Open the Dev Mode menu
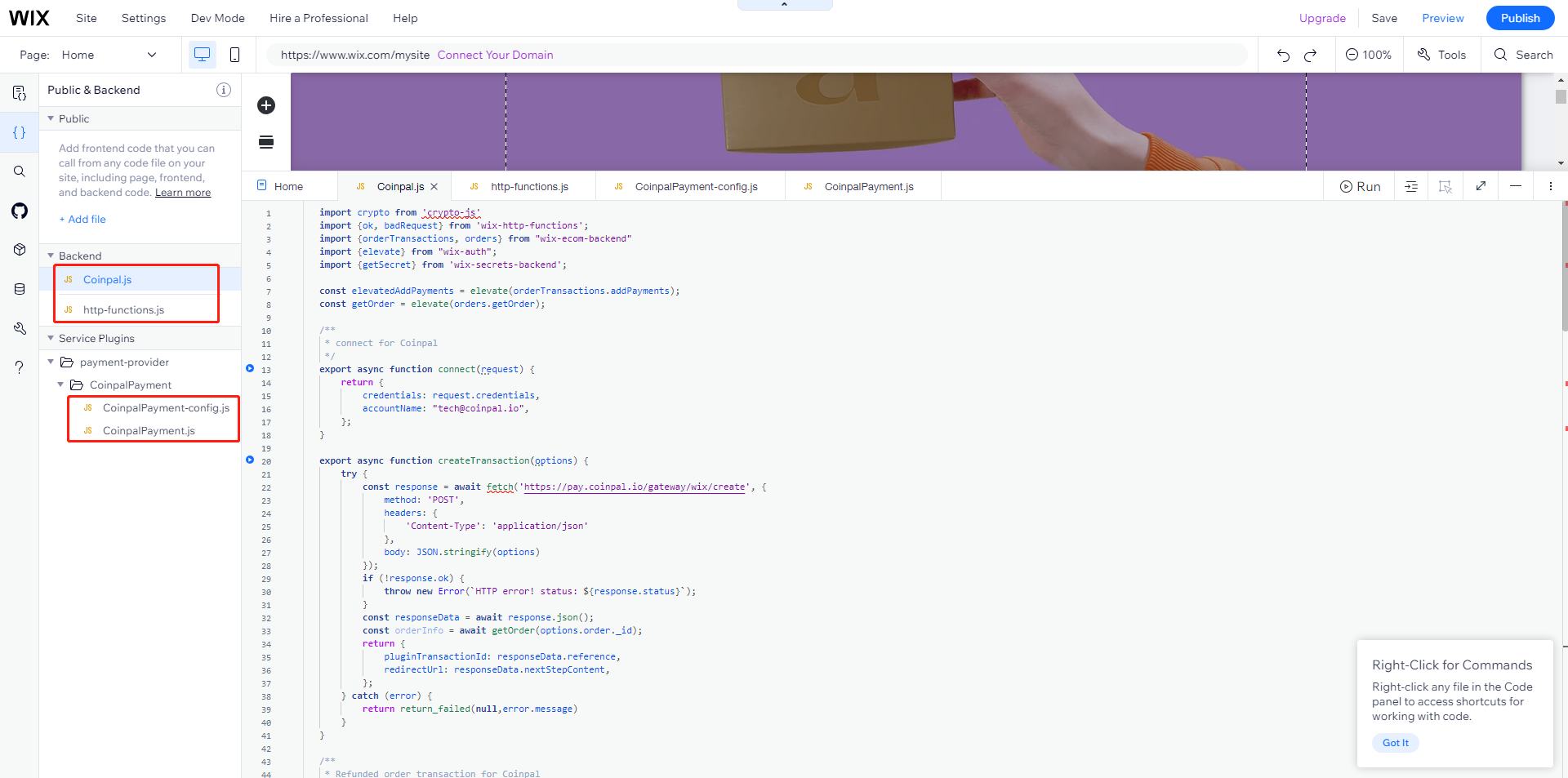Viewport: 1568px width, 778px height. pyautogui.click(x=218, y=18)
